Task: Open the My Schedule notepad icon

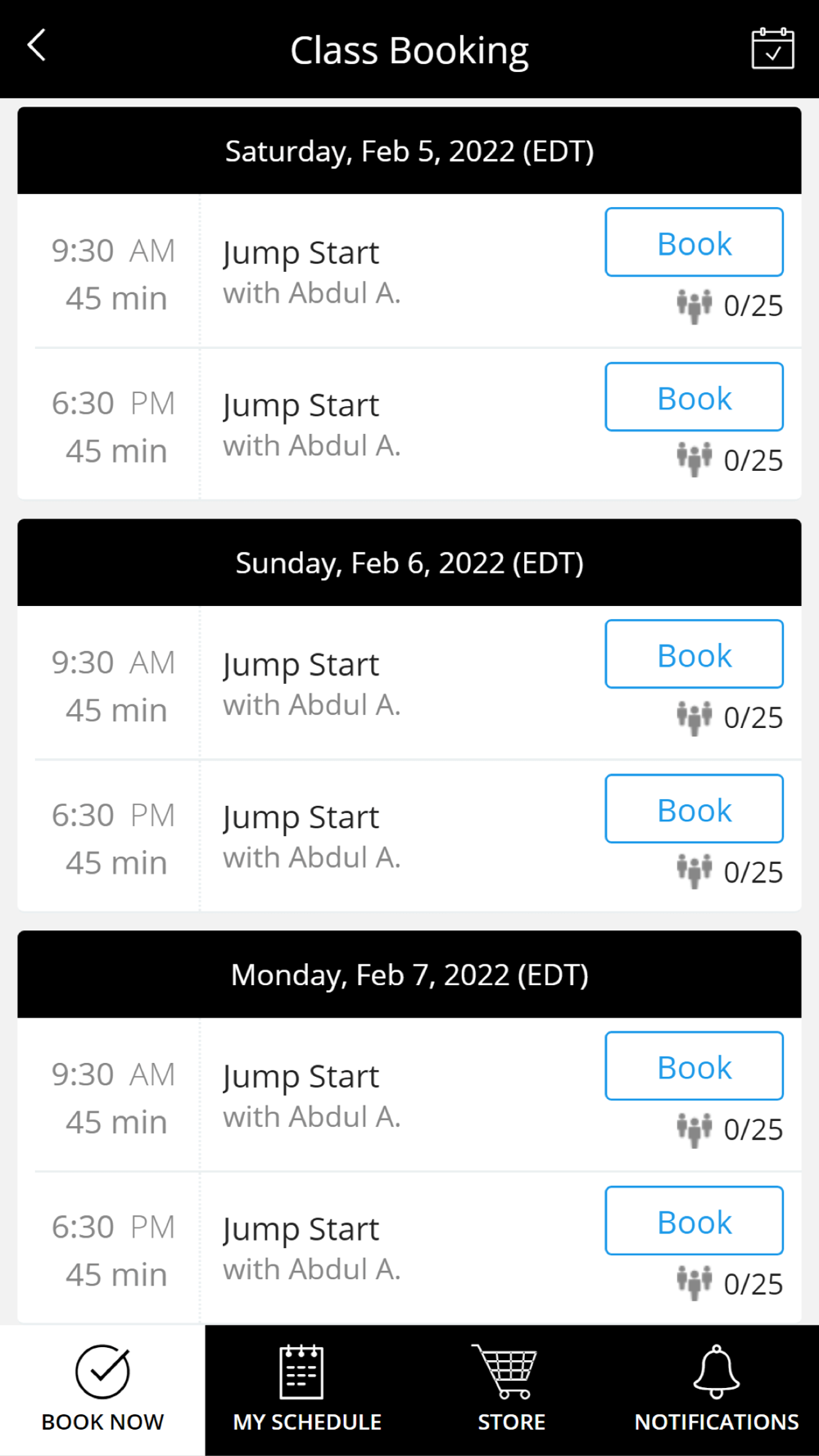Action: pyautogui.click(x=301, y=1372)
